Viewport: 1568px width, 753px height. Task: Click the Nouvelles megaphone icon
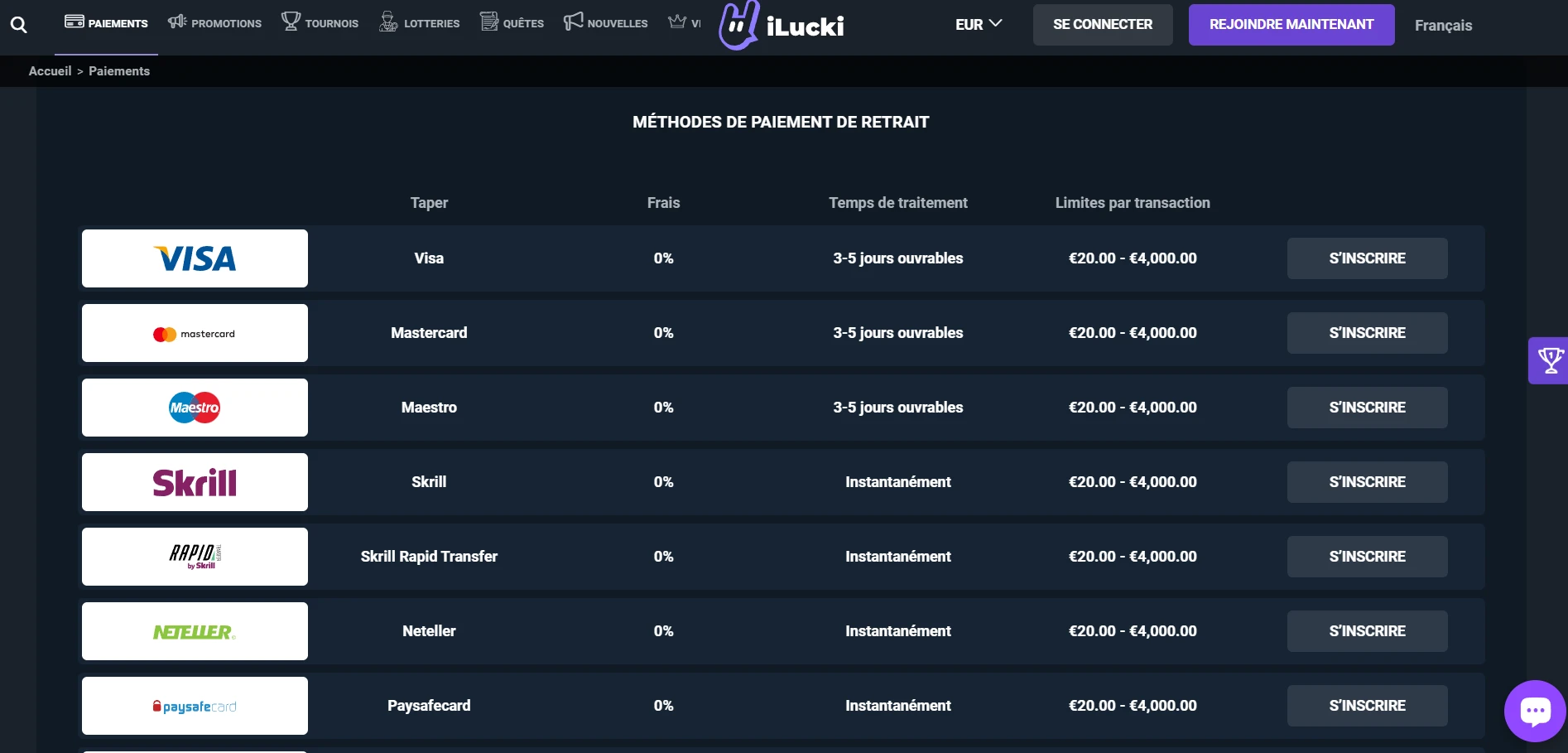pos(574,21)
